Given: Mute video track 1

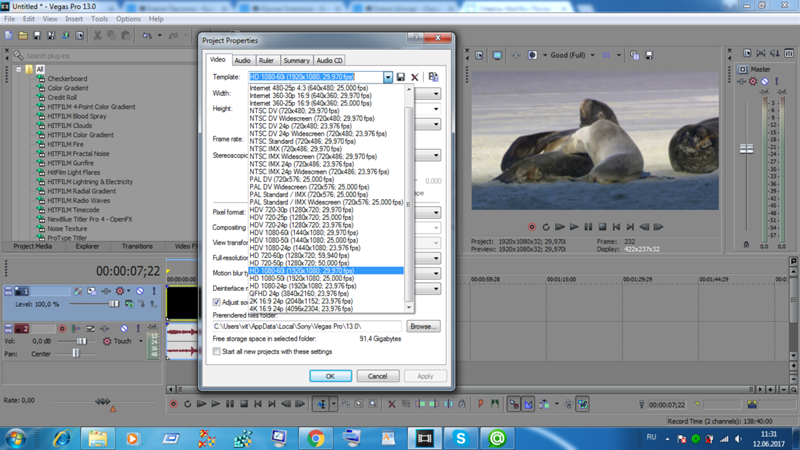Looking at the screenshot, I should click(140, 291).
